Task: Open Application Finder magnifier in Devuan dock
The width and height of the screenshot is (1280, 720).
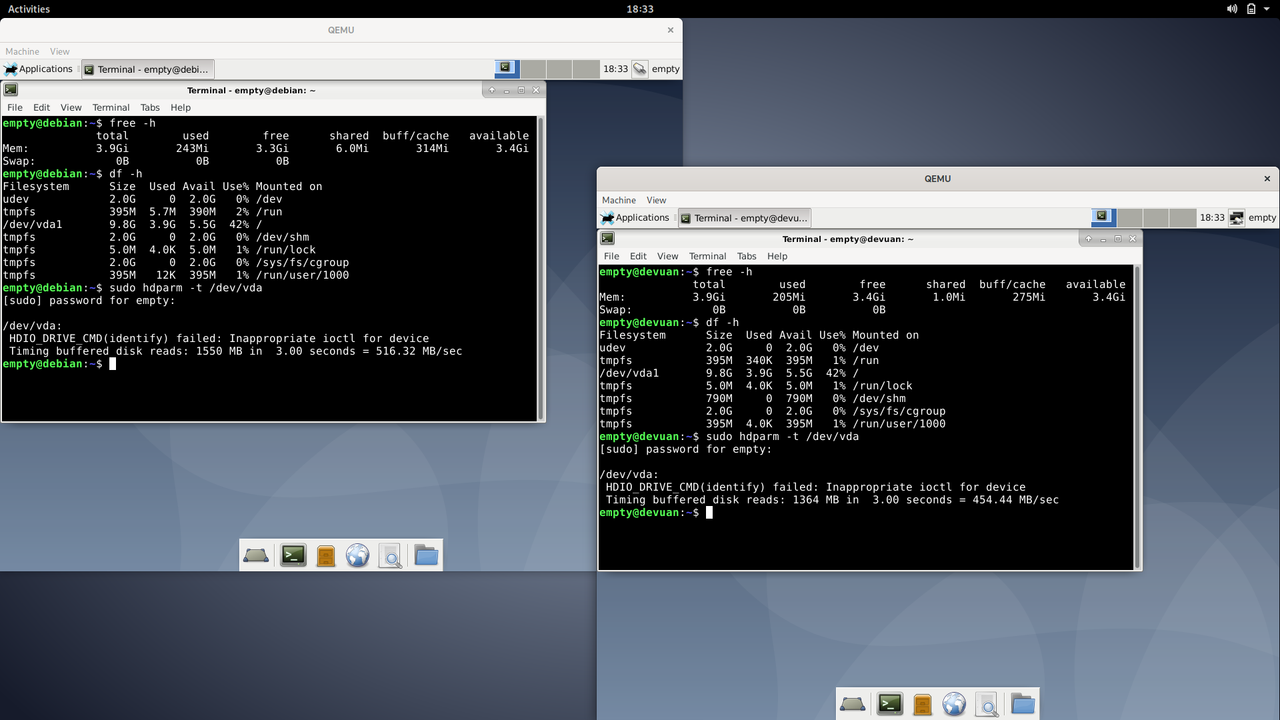Action: tap(987, 705)
